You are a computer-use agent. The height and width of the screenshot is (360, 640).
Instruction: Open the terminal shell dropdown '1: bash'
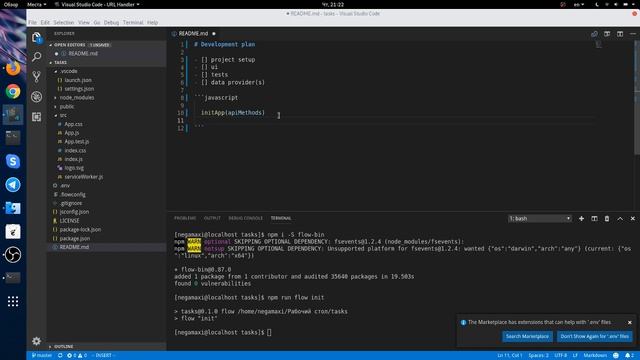click(x=540, y=218)
